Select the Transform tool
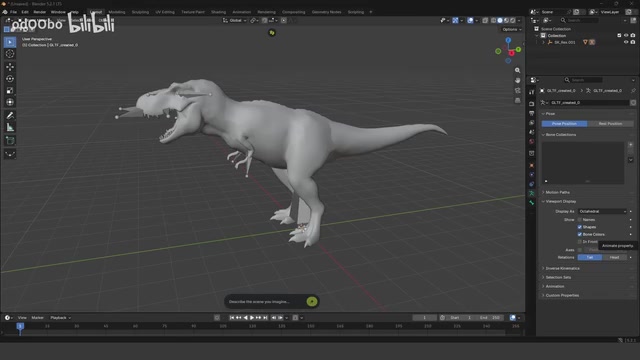Viewport: 640px width, 360px height. coord(10,102)
